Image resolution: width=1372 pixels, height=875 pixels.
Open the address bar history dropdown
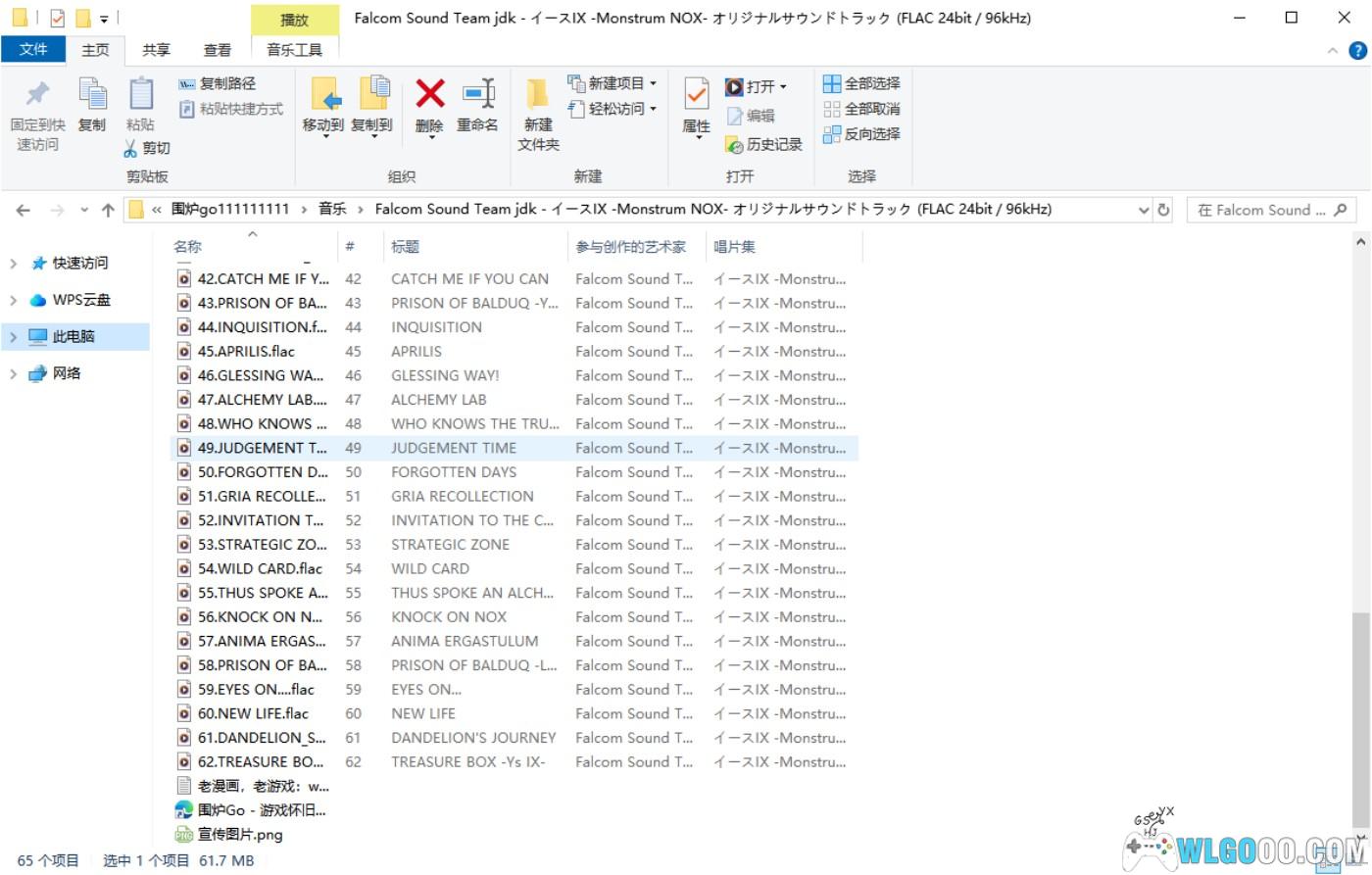tap(1144, 210)
